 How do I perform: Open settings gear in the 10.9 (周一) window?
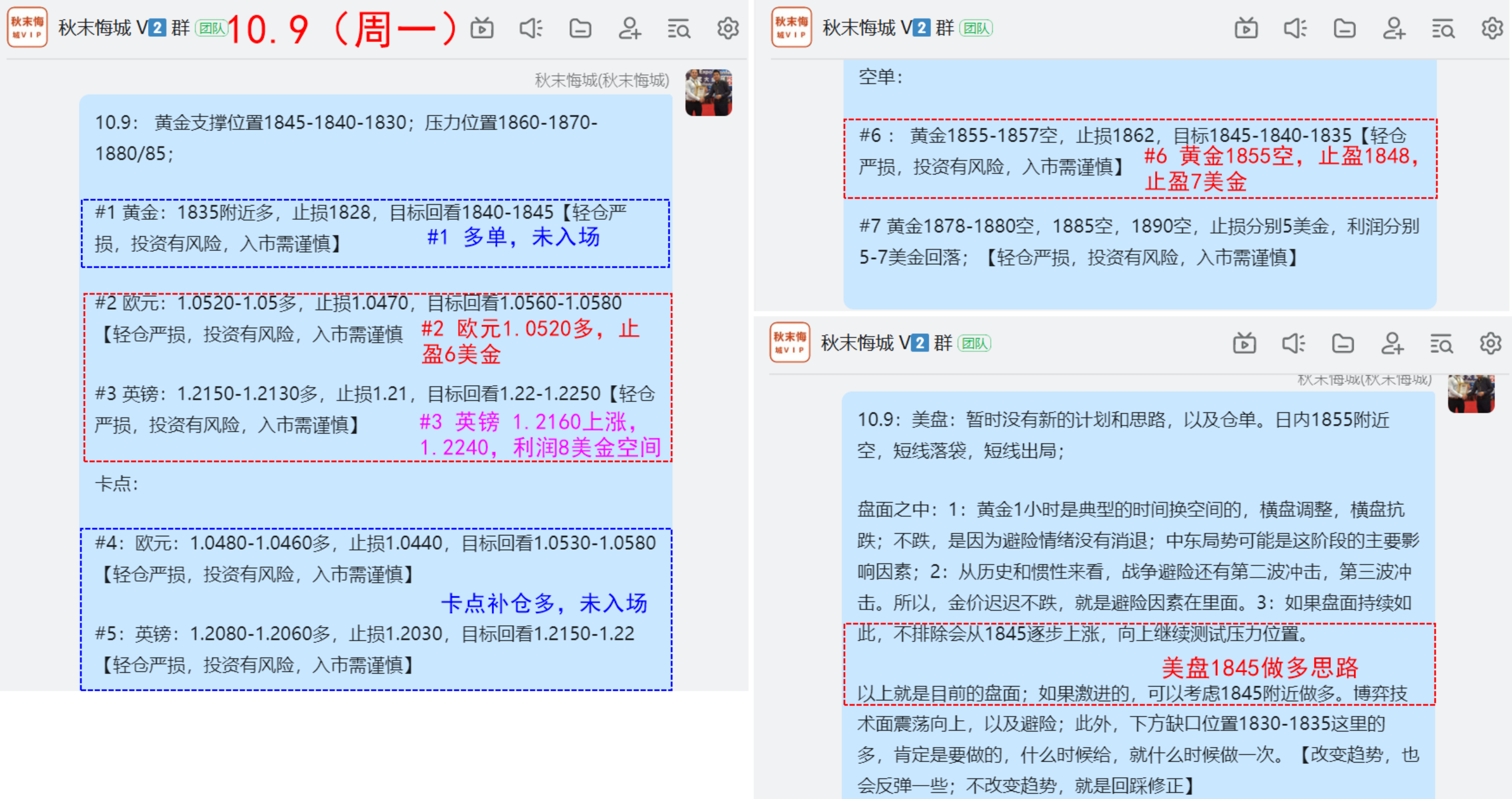tap(728, 28)
